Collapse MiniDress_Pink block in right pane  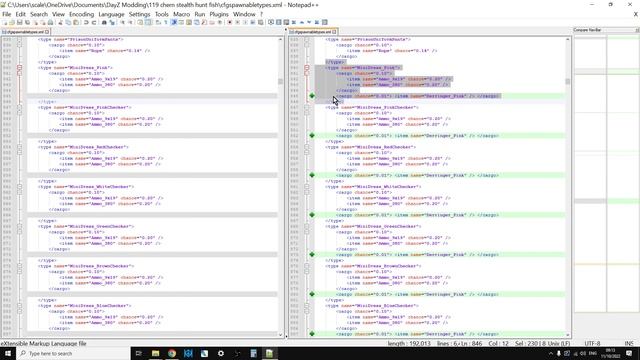pos(307,68)
